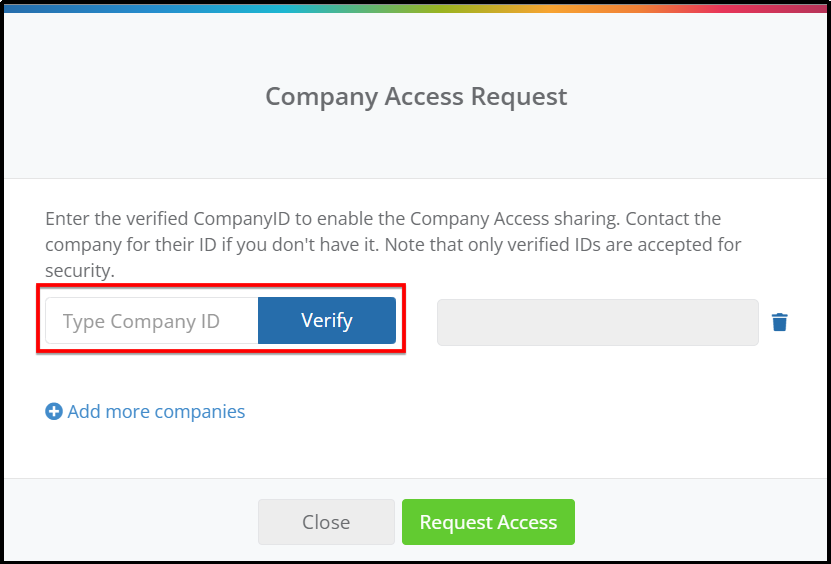The height and width of the screenshot is (564, 831).
Task: Click the plus circle icon beside Add more companies
Action: point(54,411)
